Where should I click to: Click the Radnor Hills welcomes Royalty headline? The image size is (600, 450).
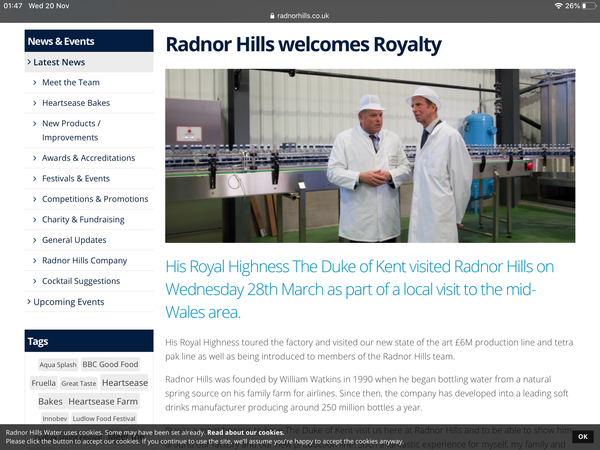pyautogui.click(x=303, y=44)
